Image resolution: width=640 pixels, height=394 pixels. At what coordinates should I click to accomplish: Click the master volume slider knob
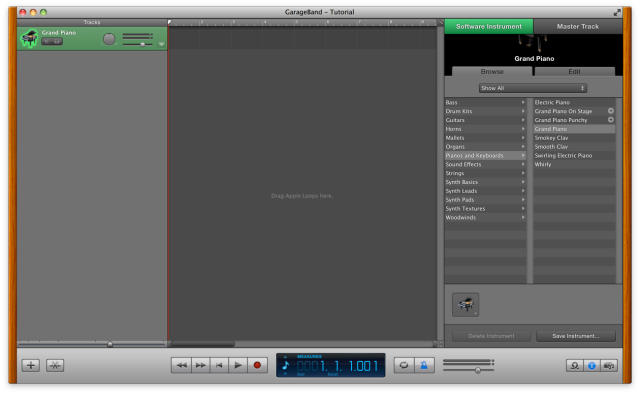478,370
